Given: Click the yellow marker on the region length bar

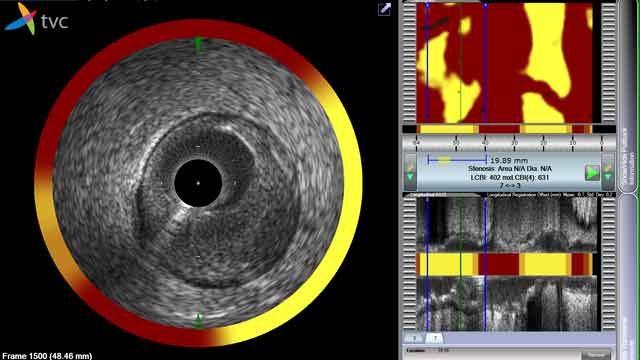Looking at the screenshot, I should pyautogui.click(x=443, y=160).
